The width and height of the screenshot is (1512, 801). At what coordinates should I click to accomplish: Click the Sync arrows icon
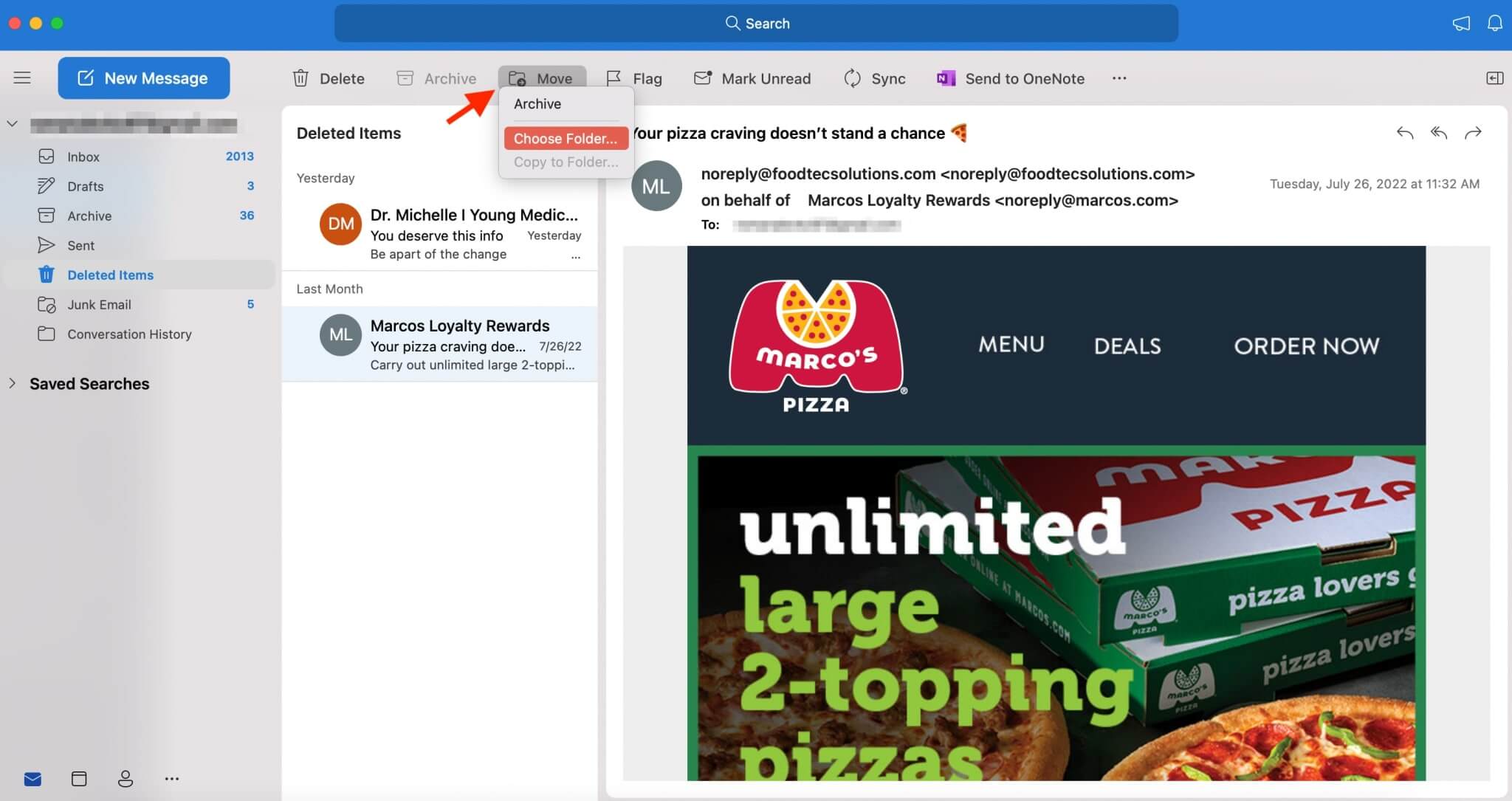[852, 78]
